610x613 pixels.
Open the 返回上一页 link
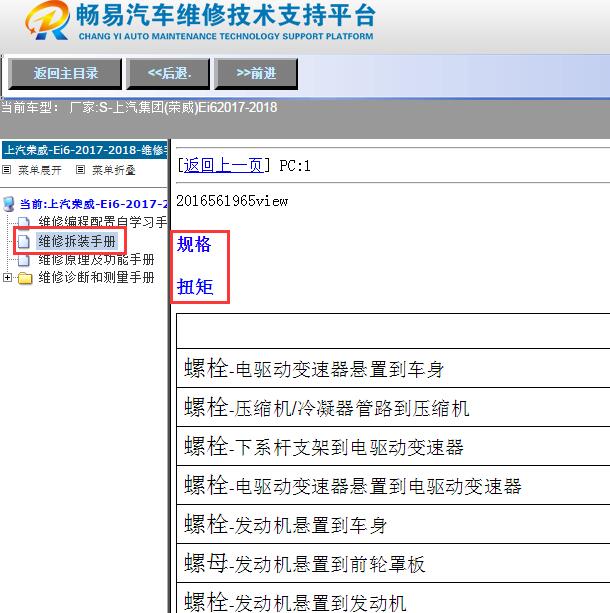point(223,165)
